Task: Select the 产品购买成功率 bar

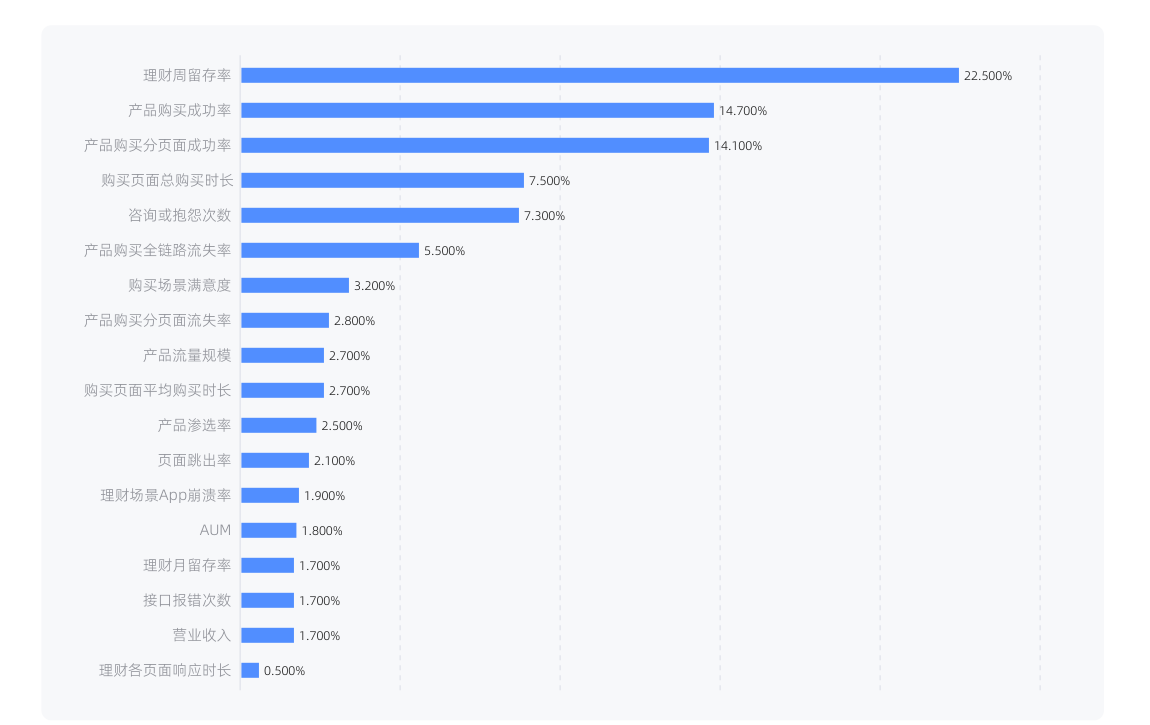Action: point(477,111)
